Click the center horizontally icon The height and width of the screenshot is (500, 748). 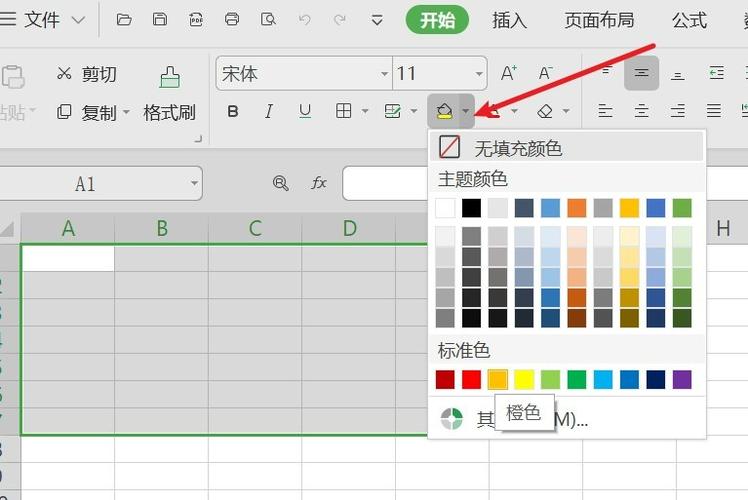pos(641,111)
